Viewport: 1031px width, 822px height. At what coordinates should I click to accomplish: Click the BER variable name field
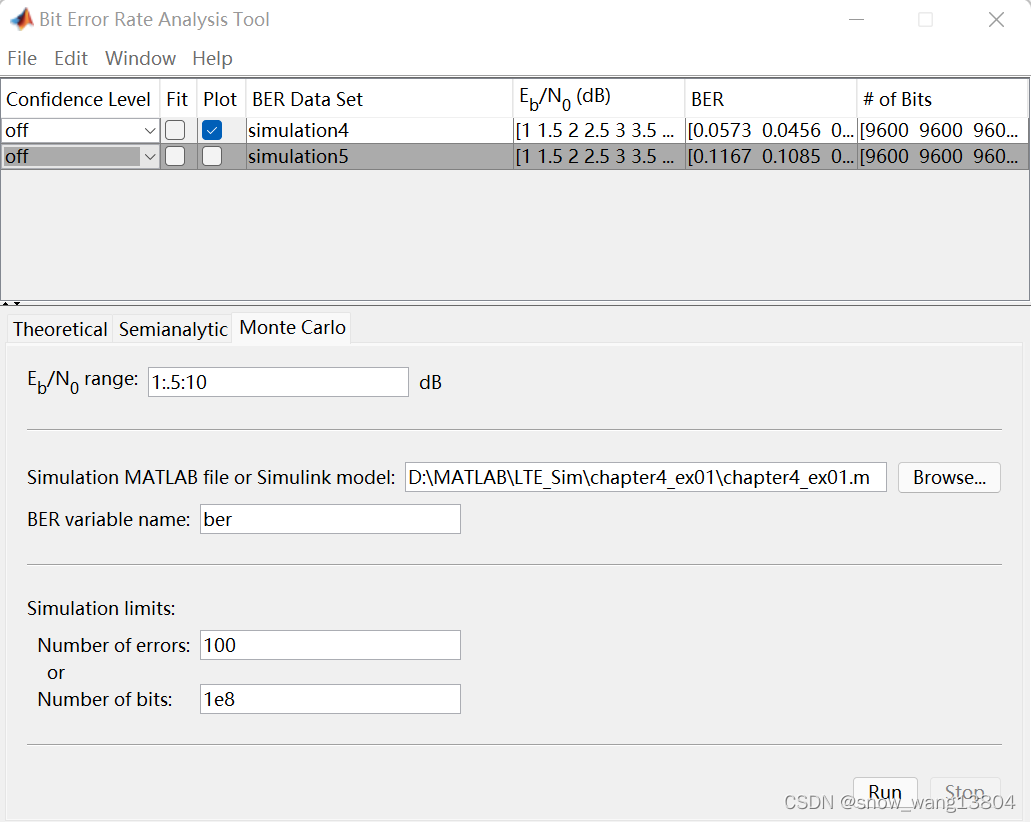click(330, 520)
